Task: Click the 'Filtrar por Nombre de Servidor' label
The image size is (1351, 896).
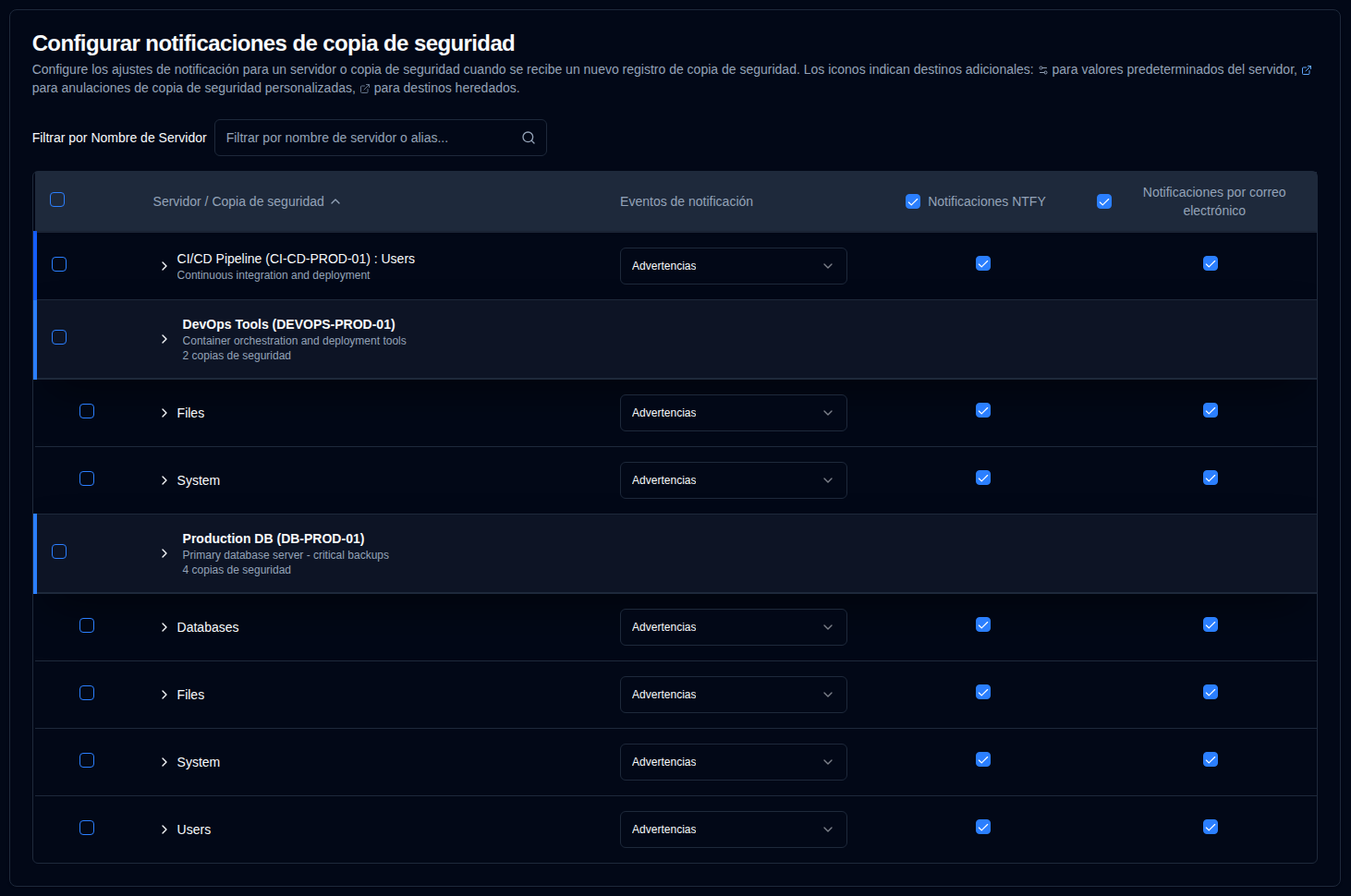Action: 119,138
